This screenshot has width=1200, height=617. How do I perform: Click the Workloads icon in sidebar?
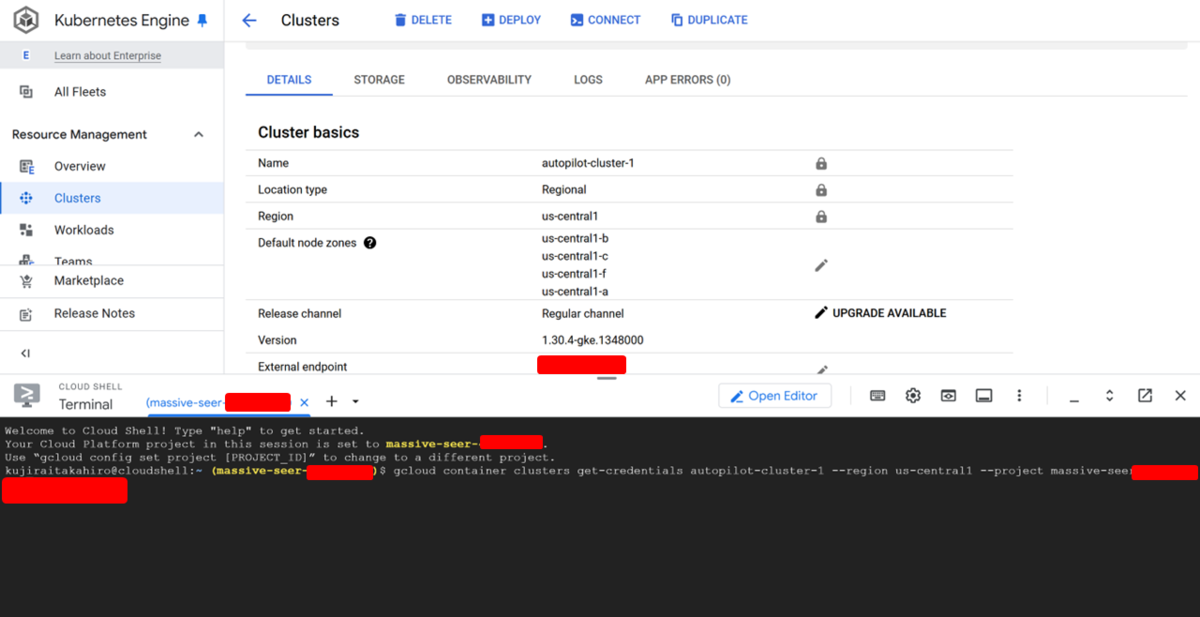pos(27,230)
